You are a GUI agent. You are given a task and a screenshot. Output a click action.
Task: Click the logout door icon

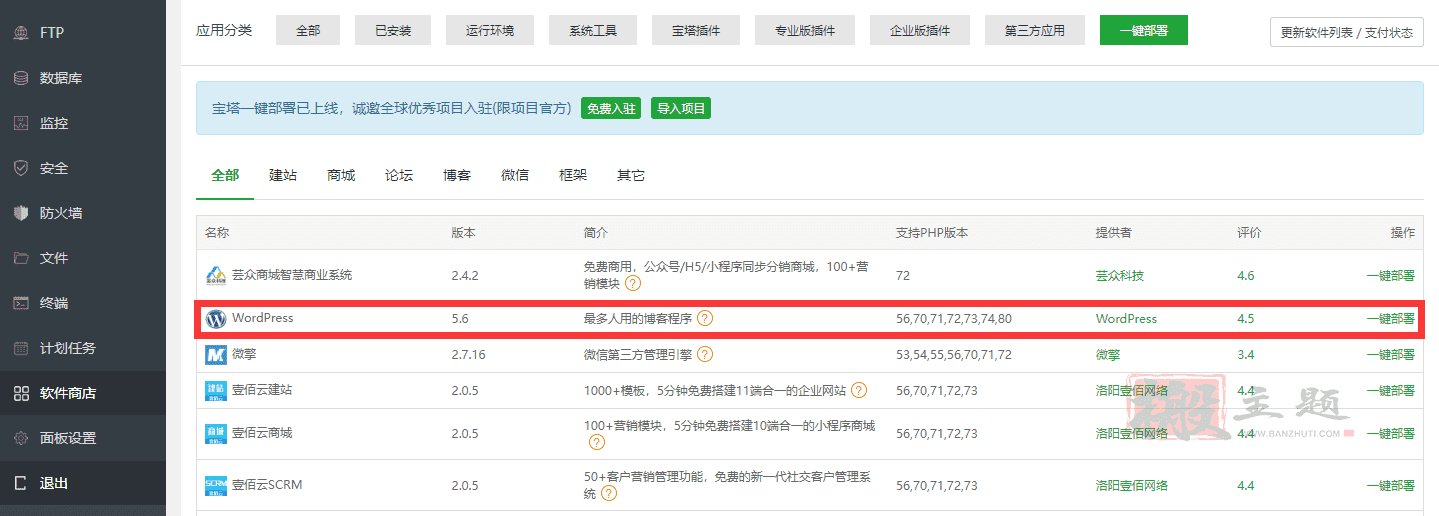[x=21, y=483]
